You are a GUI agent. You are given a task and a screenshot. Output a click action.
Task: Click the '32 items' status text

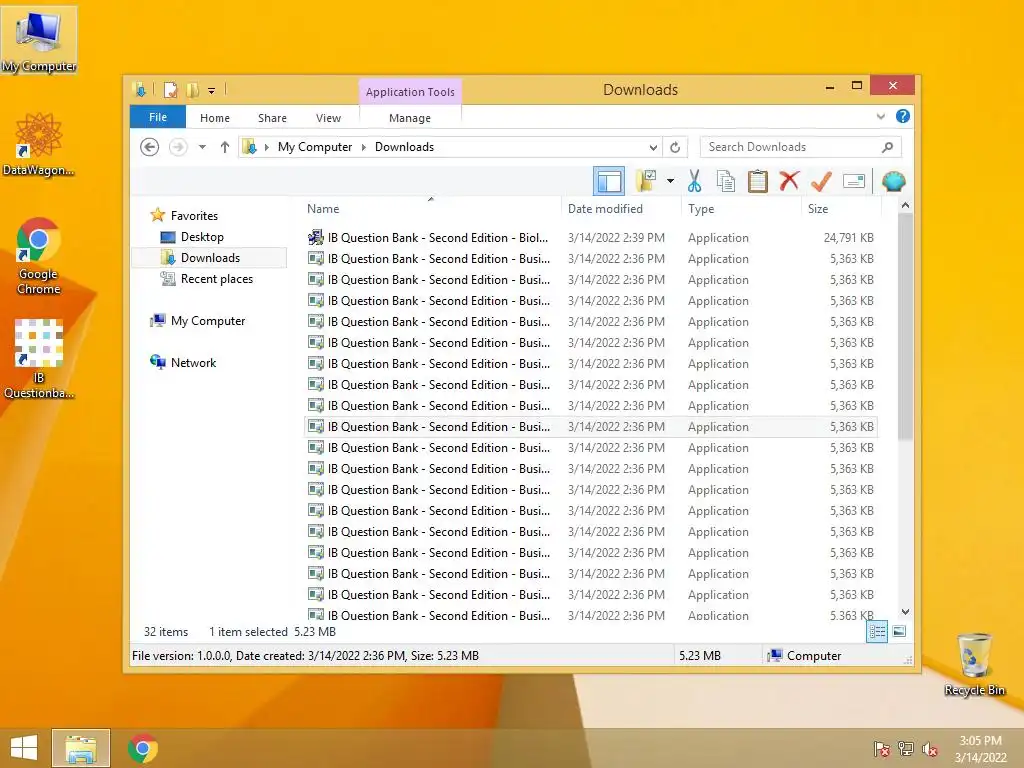[166, 632]
